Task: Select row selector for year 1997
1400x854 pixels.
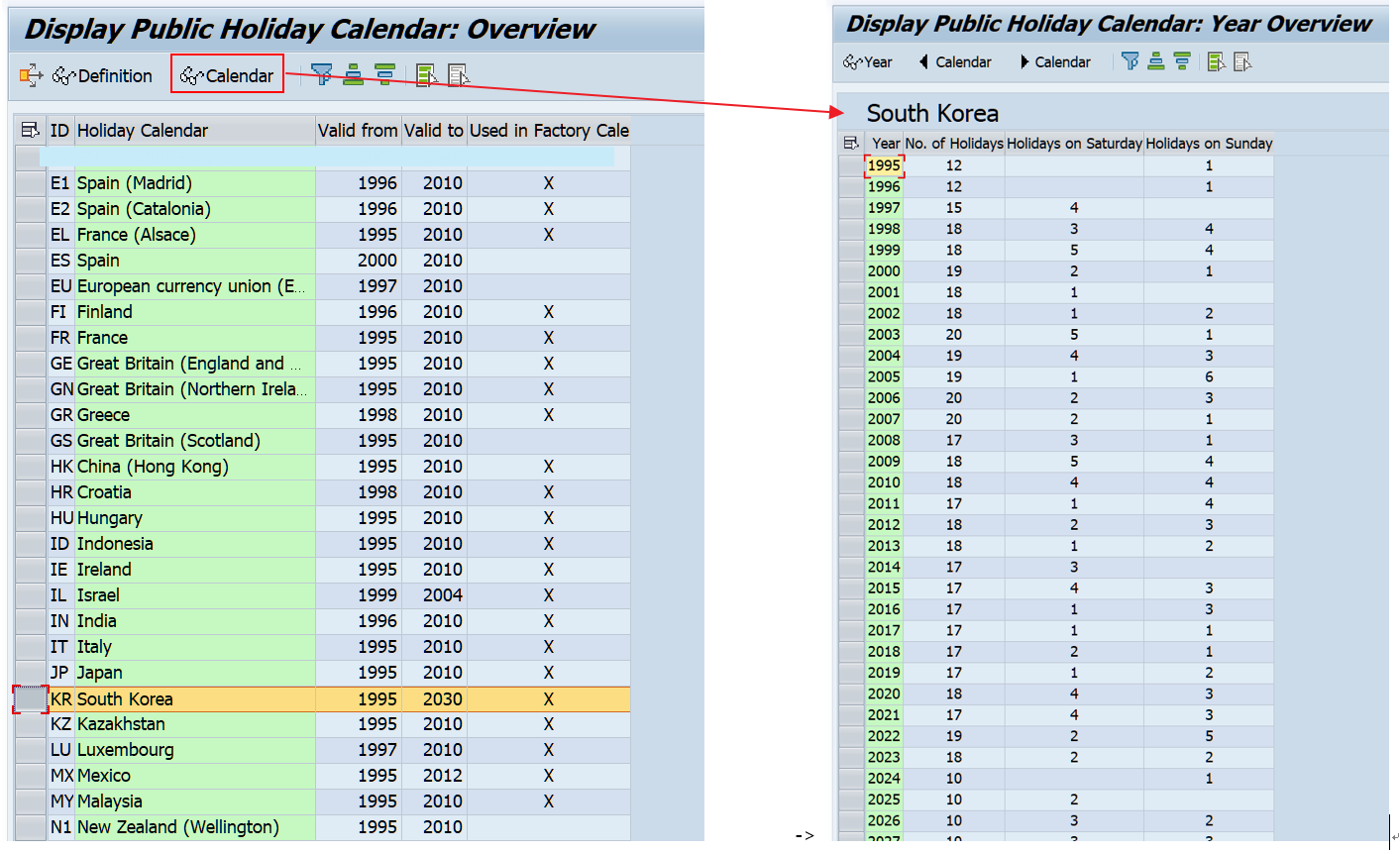Action: [851, 207]
